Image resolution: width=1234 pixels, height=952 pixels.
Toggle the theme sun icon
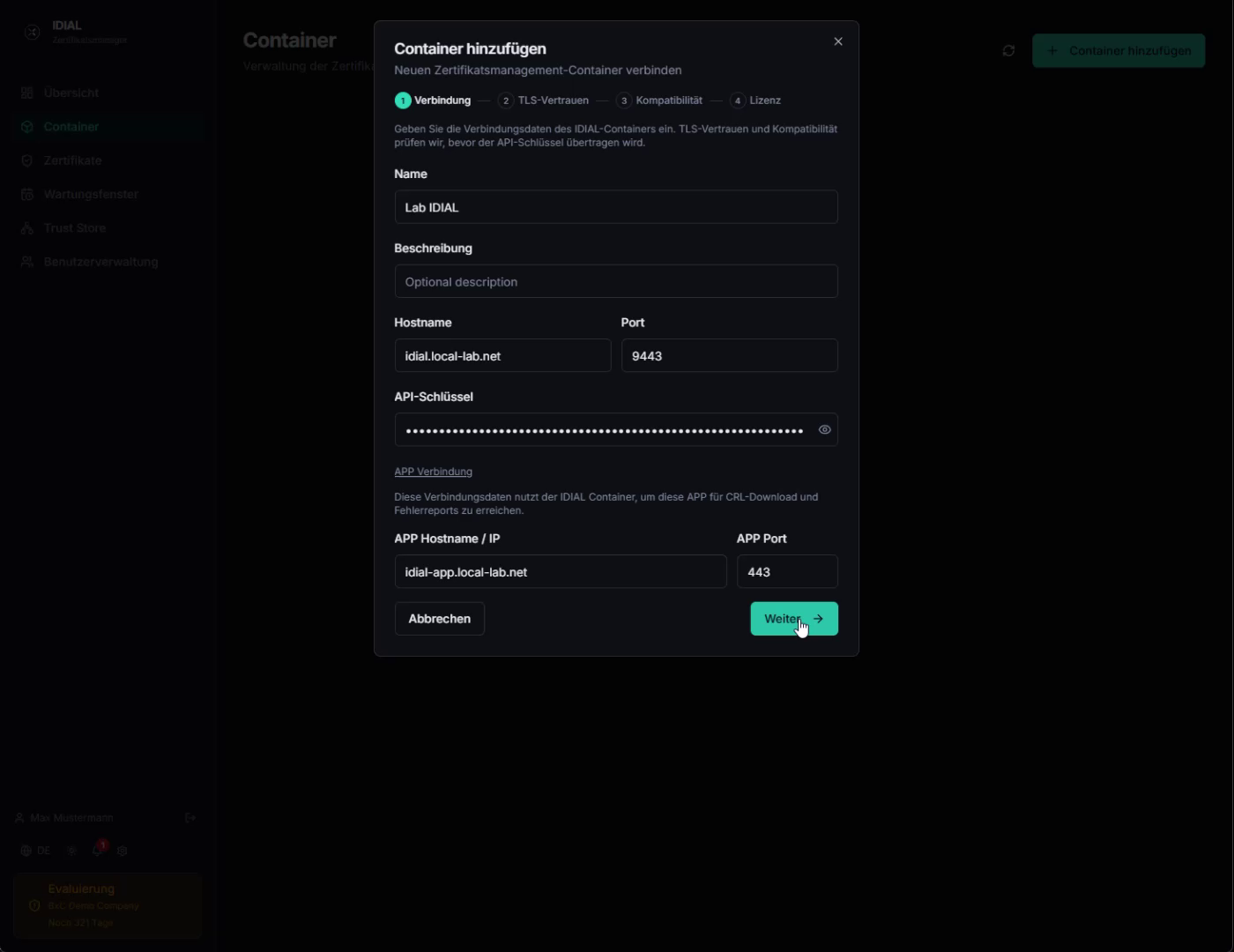pyautogui.click(x=72, y=851)
